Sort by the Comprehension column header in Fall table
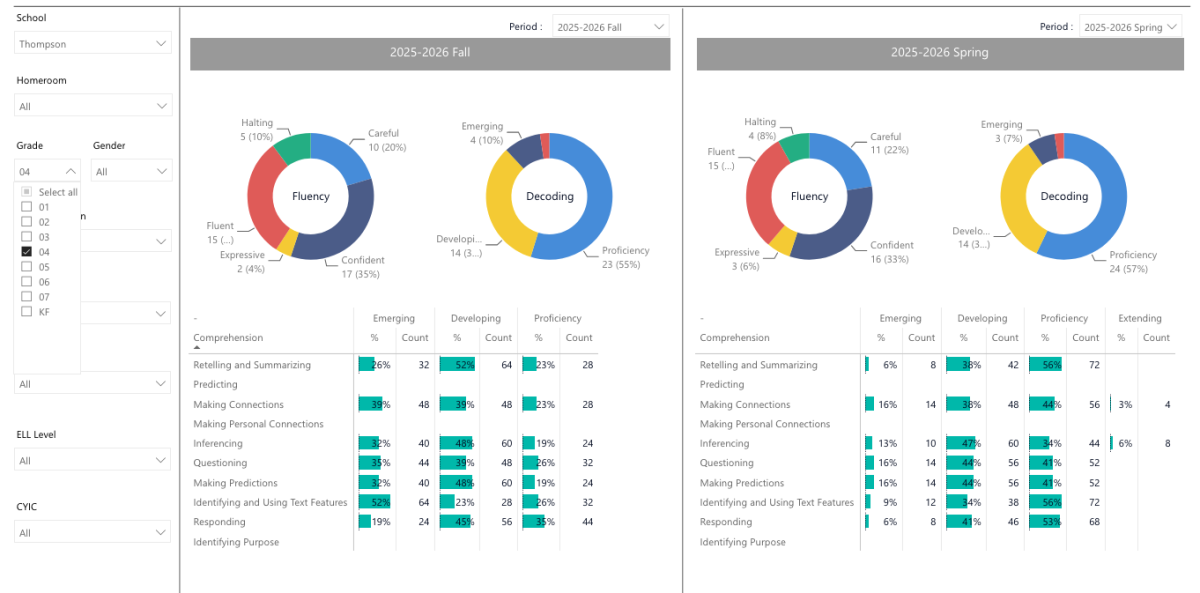 click(228, 338)
